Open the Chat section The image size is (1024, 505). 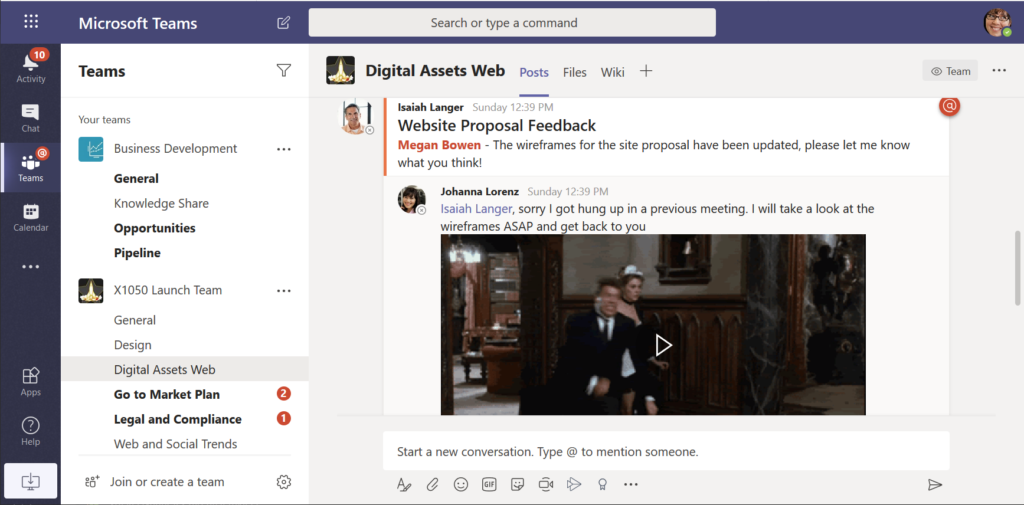tap(31, 118)
